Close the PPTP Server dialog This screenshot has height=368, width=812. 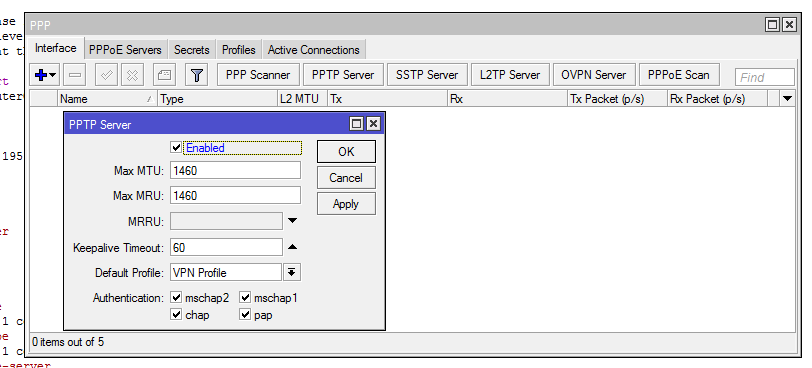(373, 124)
